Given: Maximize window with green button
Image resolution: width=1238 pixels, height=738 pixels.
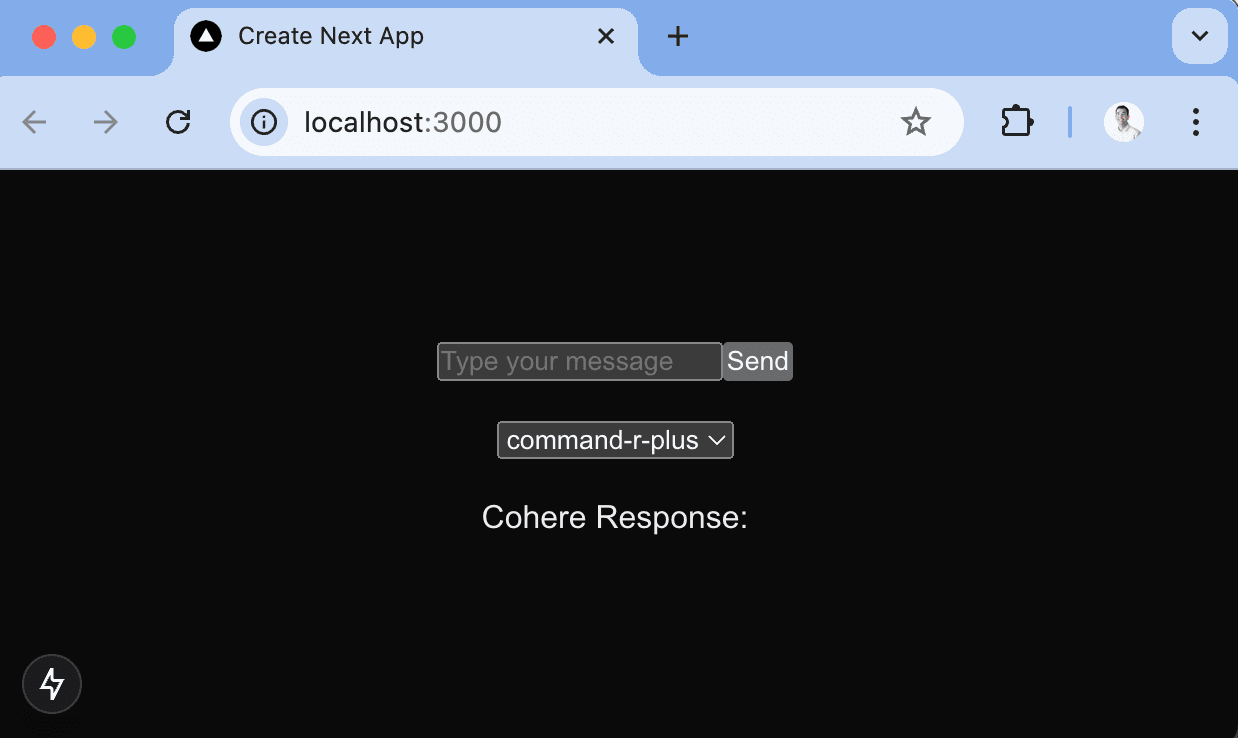Looking at the screenshot, I should (124, 37).
